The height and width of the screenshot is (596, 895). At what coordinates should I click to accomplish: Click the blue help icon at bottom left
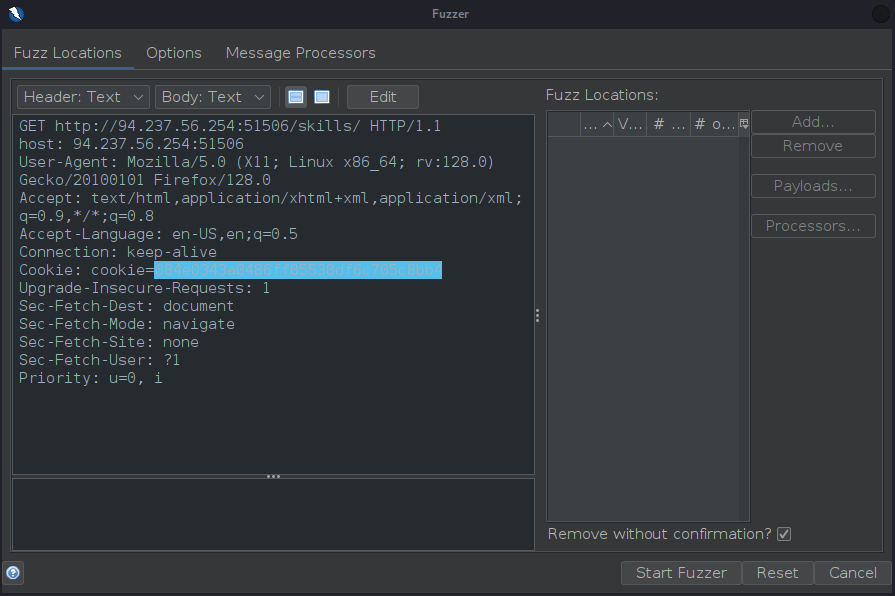click(x=13, y=573)
